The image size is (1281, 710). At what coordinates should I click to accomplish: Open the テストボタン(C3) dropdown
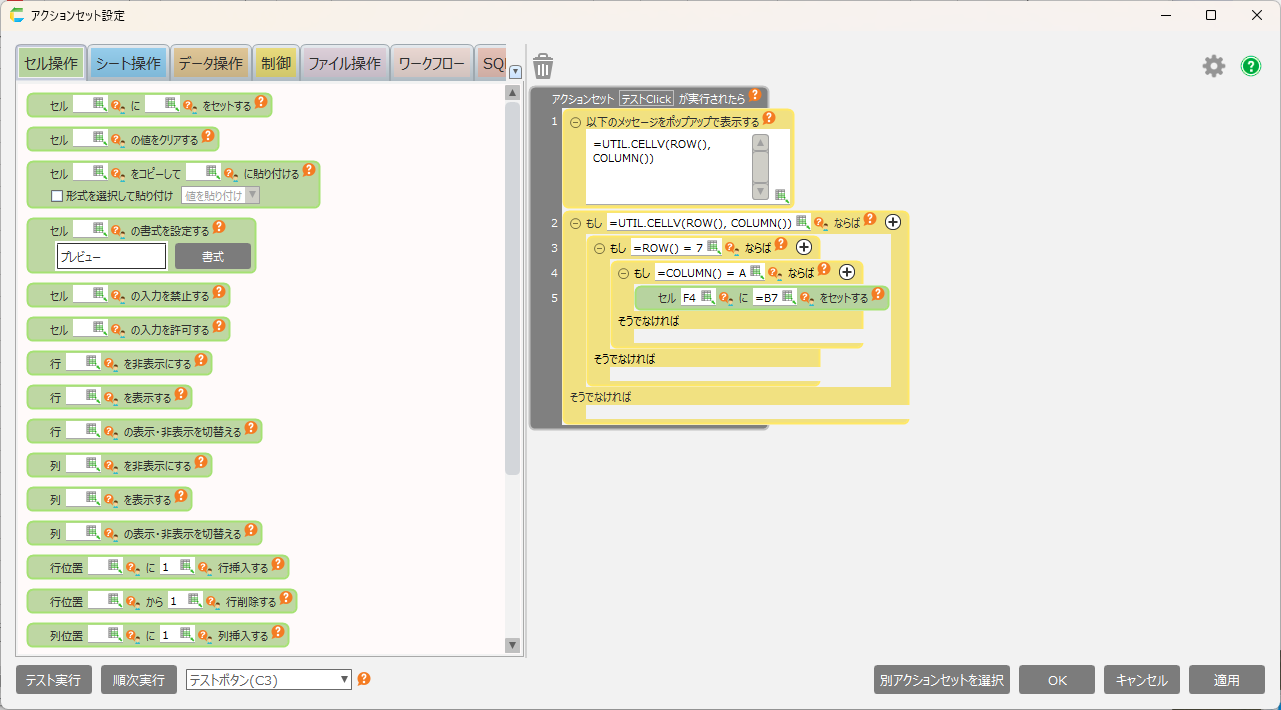click(x=269, y=680)
